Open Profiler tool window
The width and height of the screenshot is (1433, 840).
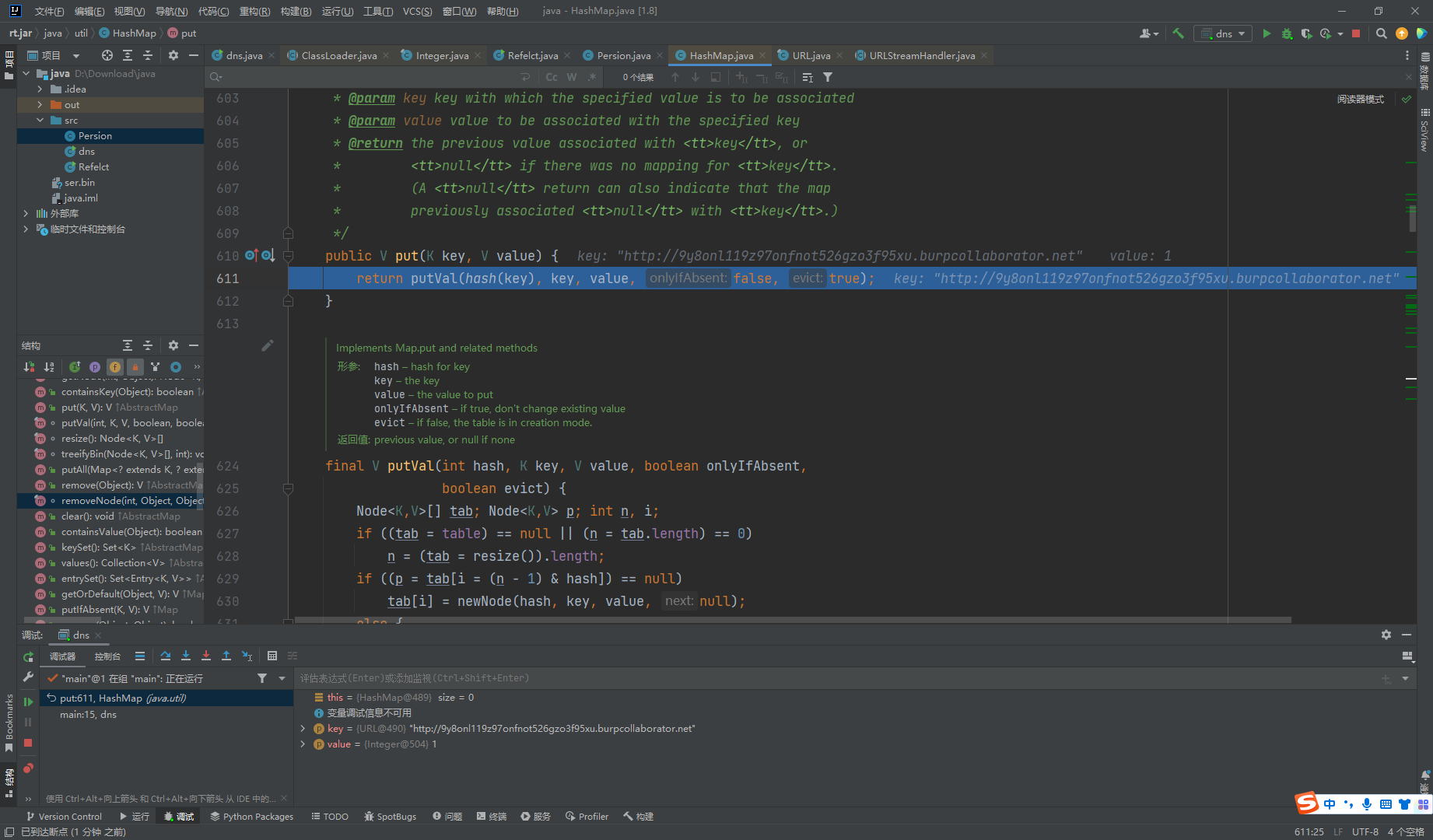pyautogui.click(x=587, y=817)
